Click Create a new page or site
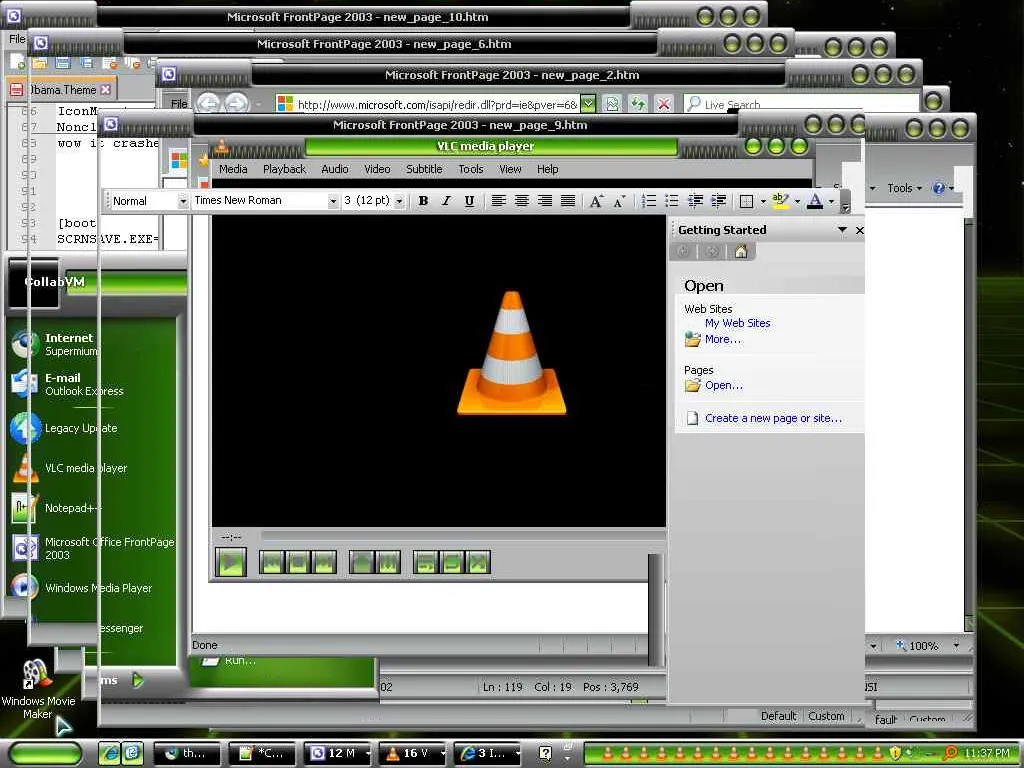This screenshot has width=1024, height=768. pos(773,418)
